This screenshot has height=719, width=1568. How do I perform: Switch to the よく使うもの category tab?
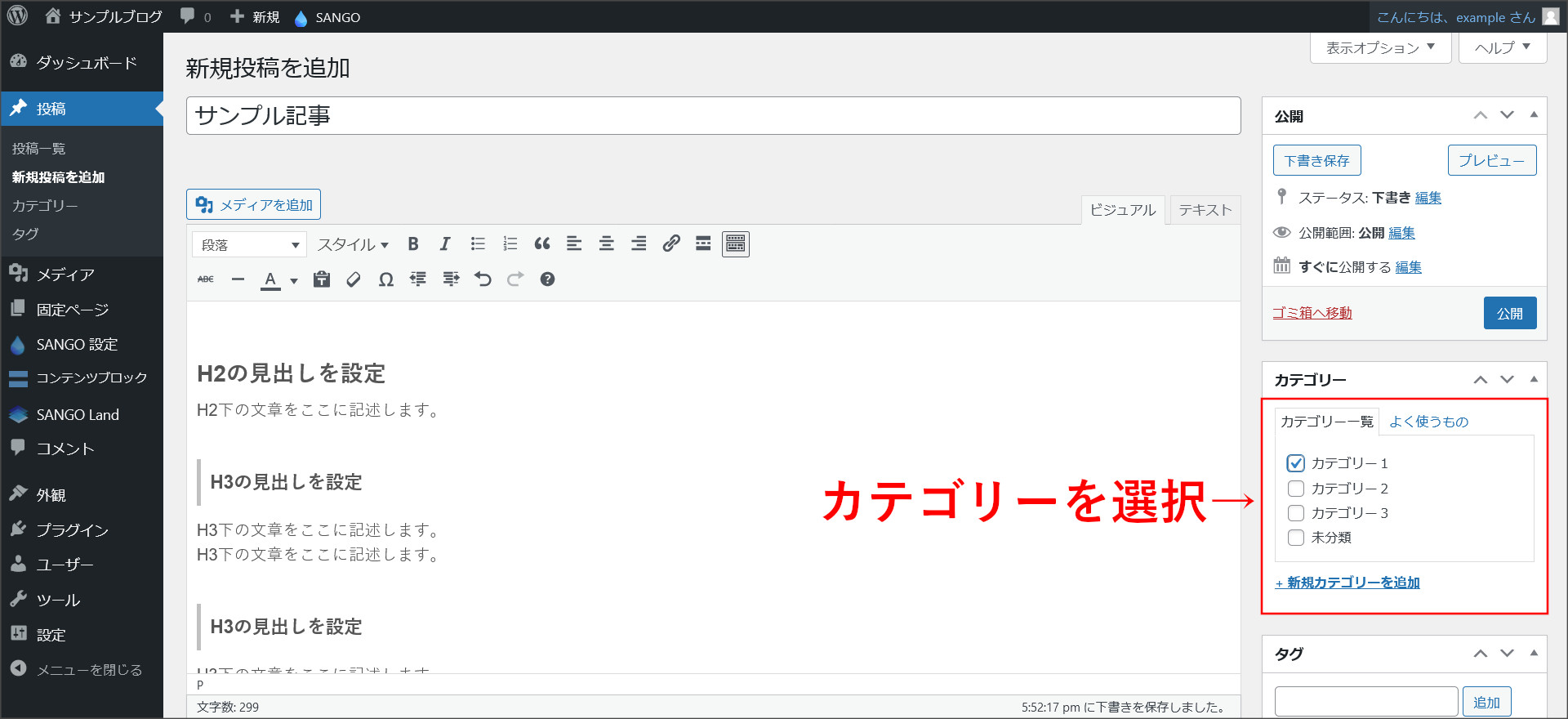coord(1428,422)
